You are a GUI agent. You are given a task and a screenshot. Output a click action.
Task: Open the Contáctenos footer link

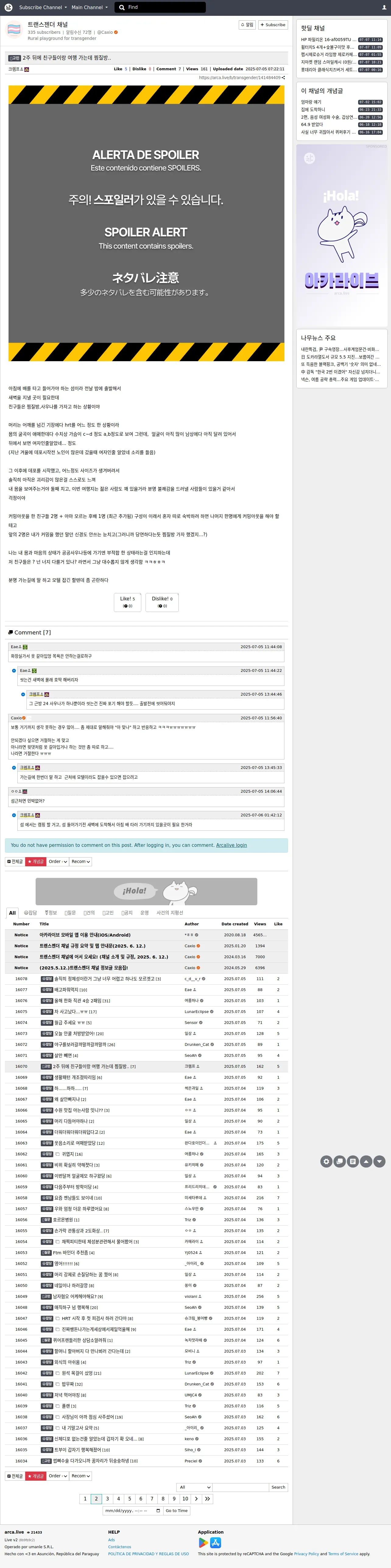pos(119,1547)
